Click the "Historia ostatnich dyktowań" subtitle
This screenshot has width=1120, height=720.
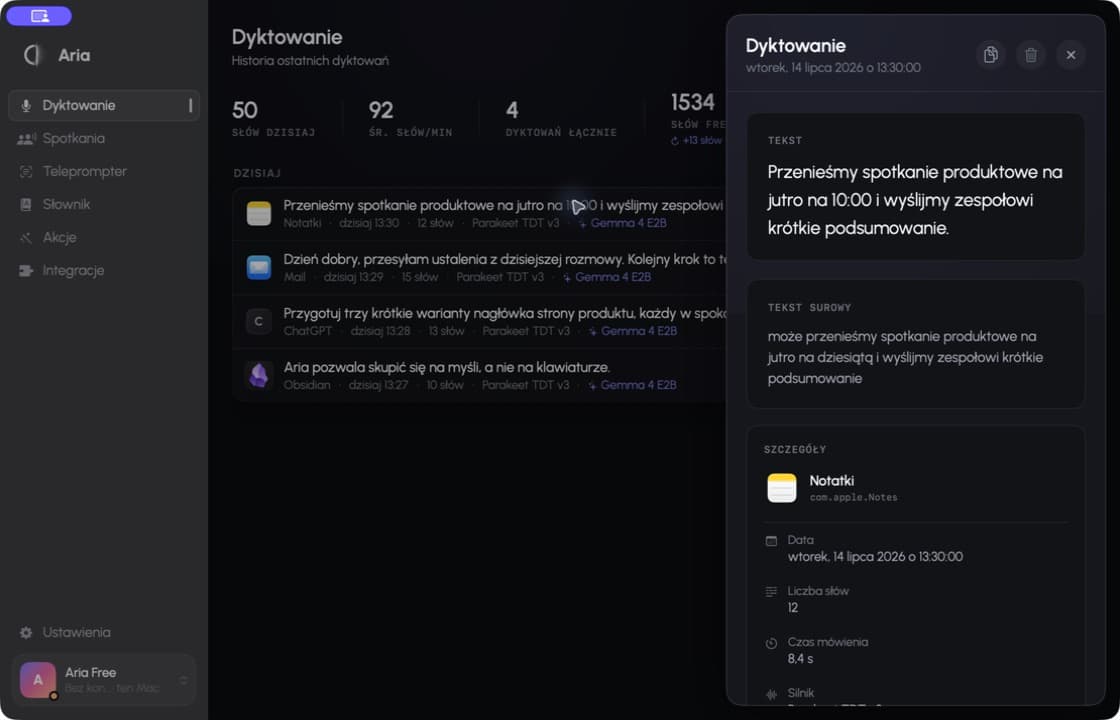[310, 61]
